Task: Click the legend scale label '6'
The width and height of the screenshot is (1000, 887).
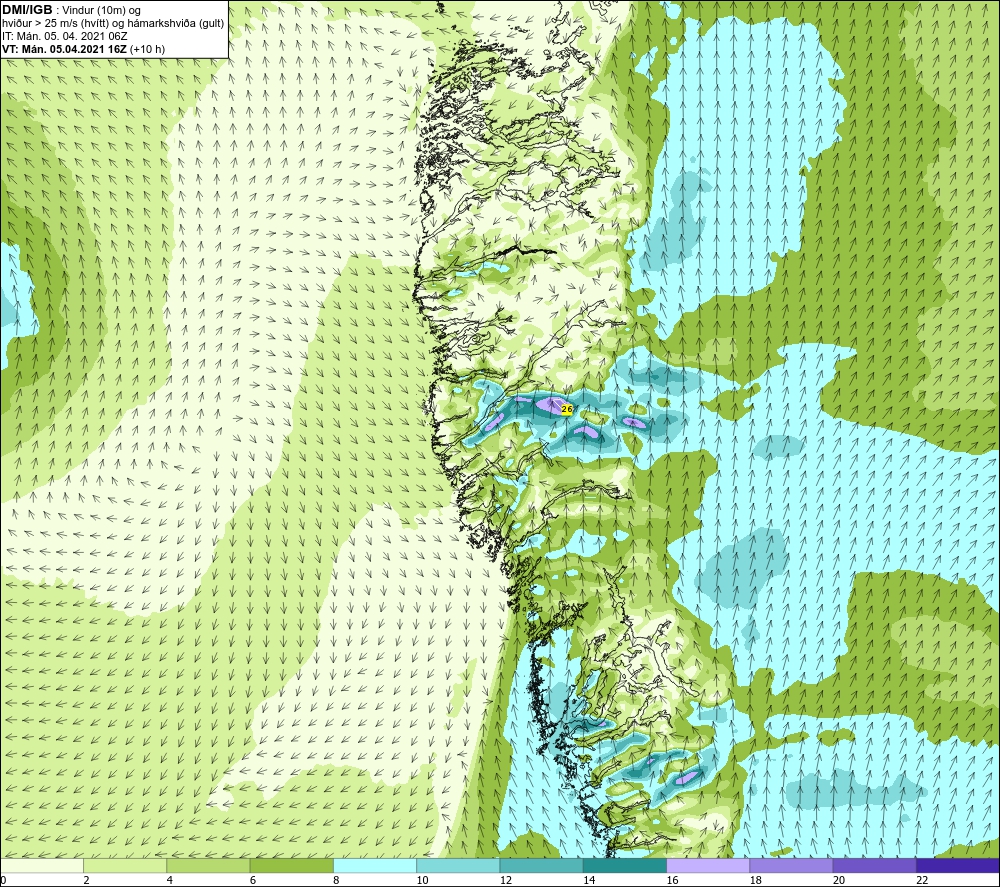Action: [253, 880]
